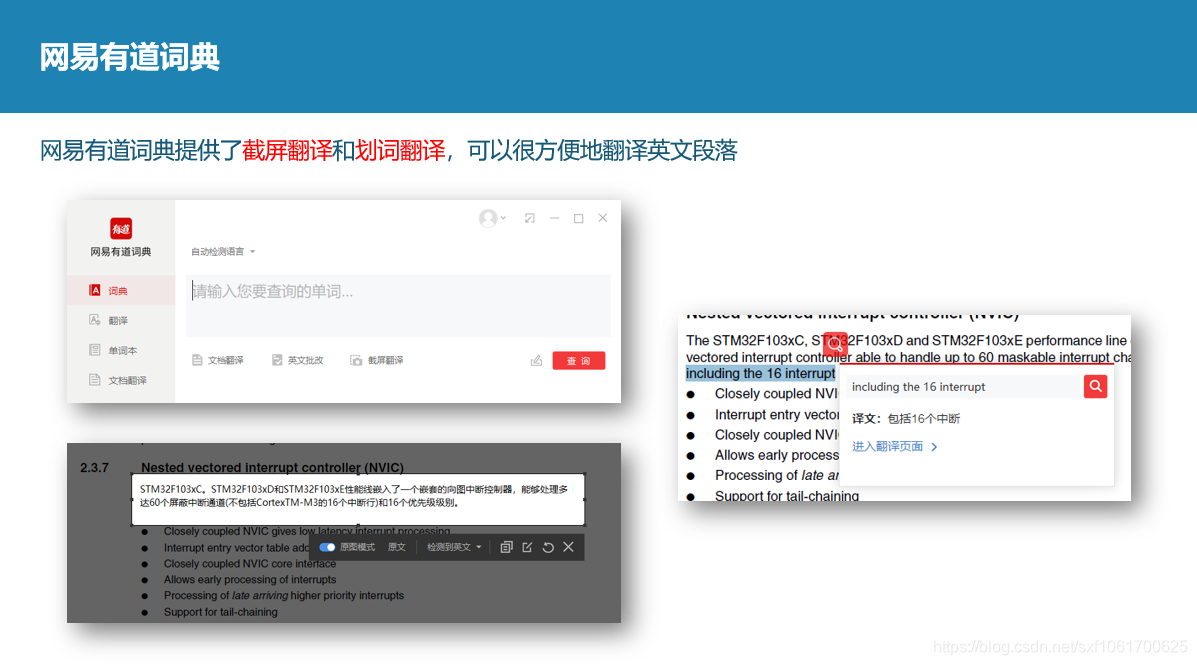The width and height of the screenshot is (1197, 665).
Task: Click the word query input field
Action: 398,305
